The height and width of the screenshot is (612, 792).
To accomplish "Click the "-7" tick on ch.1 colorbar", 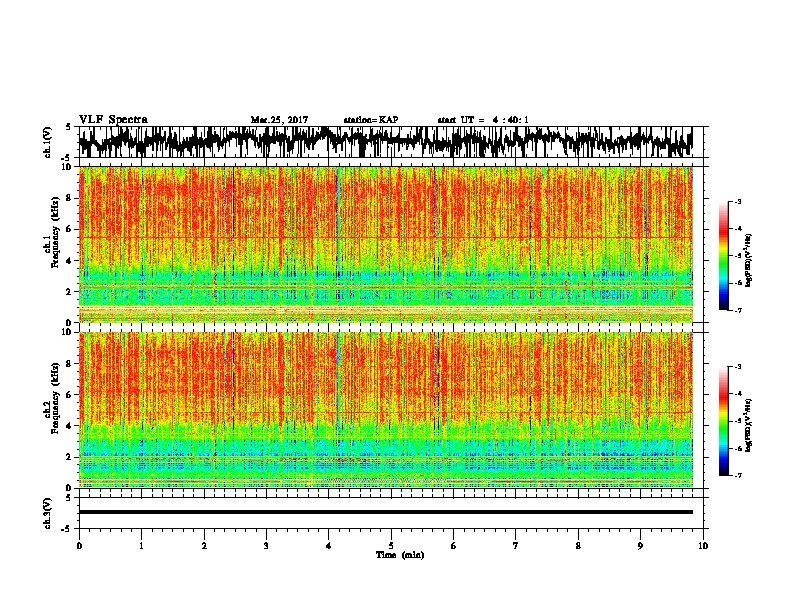I will tap(738, 310).
